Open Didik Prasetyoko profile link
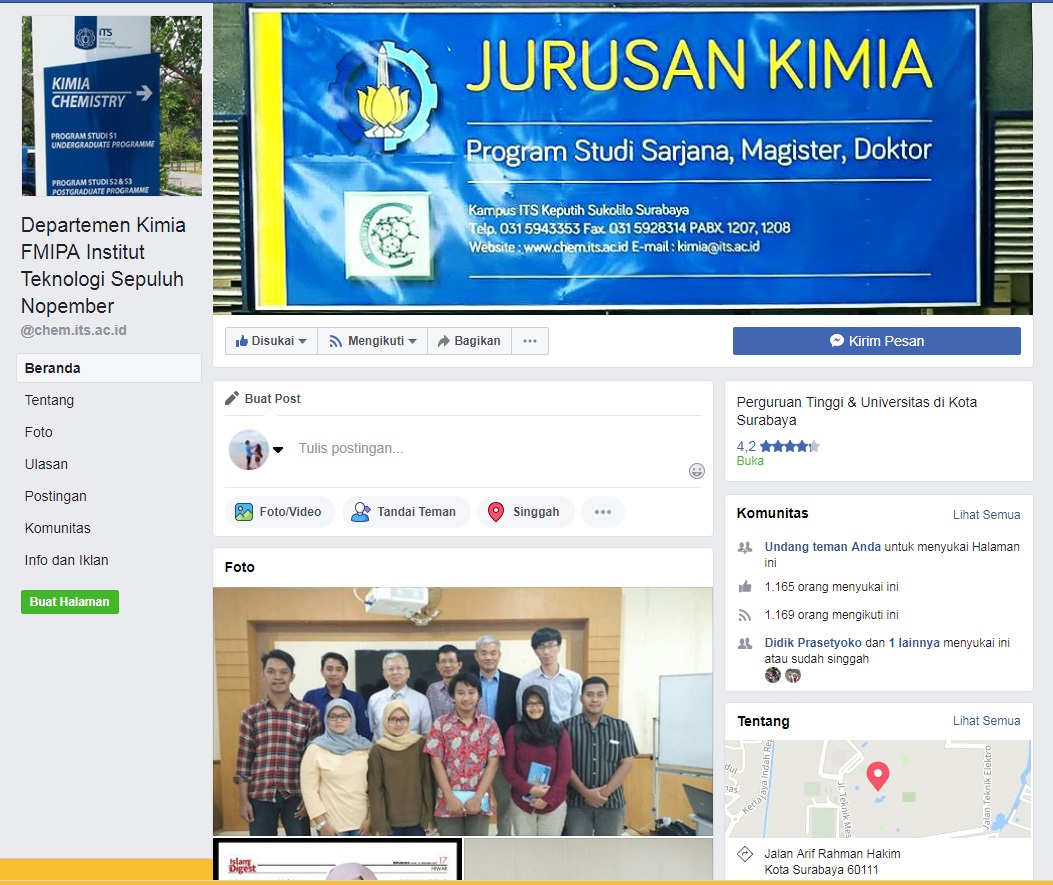Screen dimensions: 1053x885 click(812, 643)
